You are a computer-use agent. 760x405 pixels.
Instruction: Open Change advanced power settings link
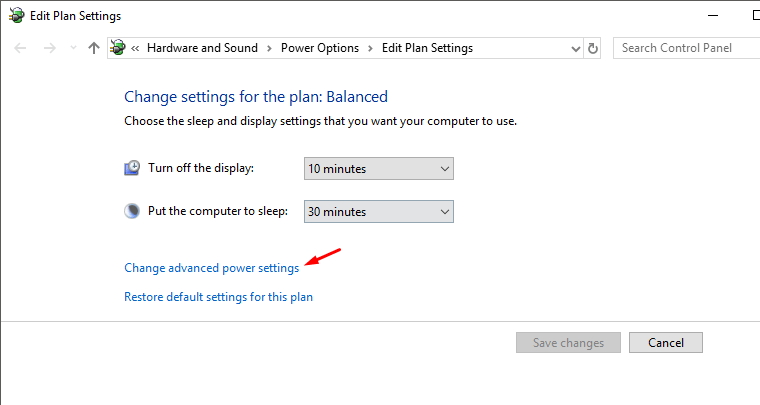[211, 268]
